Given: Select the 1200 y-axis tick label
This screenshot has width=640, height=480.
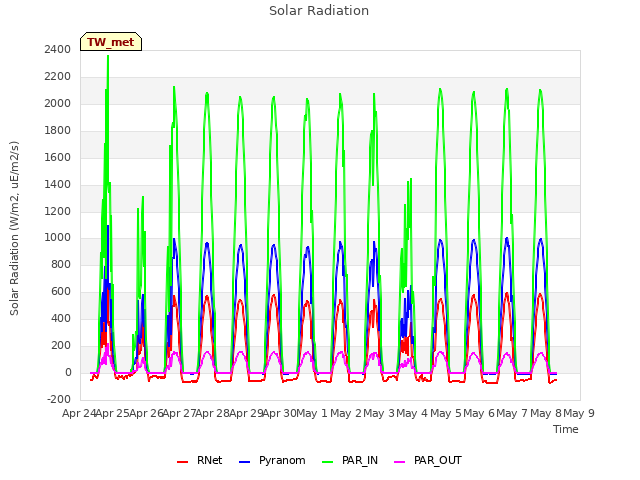Looking at the screenshot, I should pos(58,211).
